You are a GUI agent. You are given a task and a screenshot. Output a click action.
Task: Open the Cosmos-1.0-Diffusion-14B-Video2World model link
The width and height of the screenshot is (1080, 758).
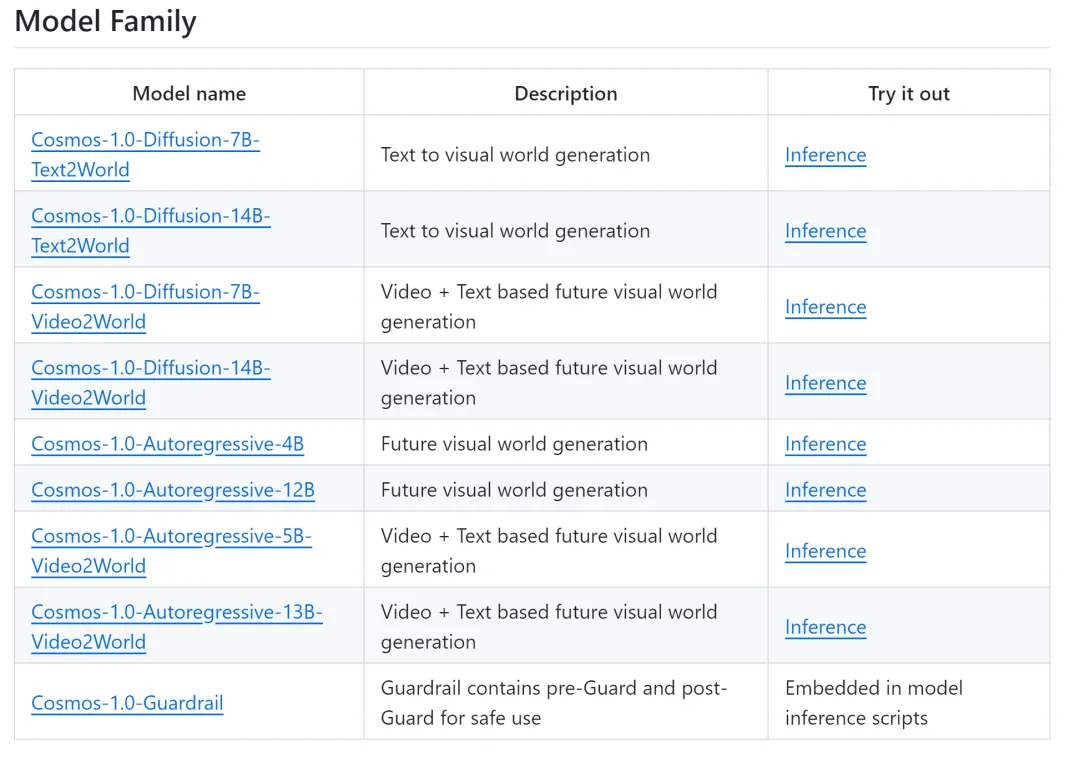pos(150,369)
